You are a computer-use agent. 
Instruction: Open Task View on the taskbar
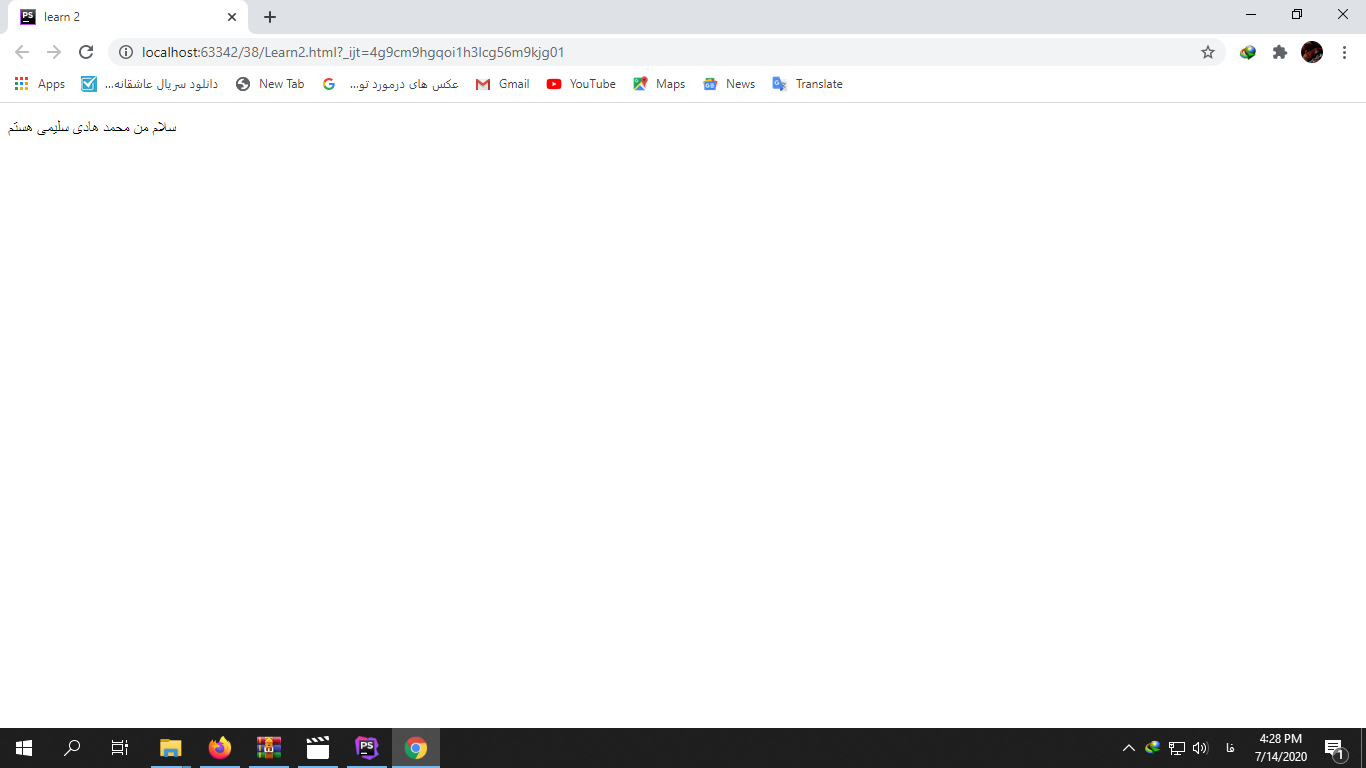click(x=120, y=748)
